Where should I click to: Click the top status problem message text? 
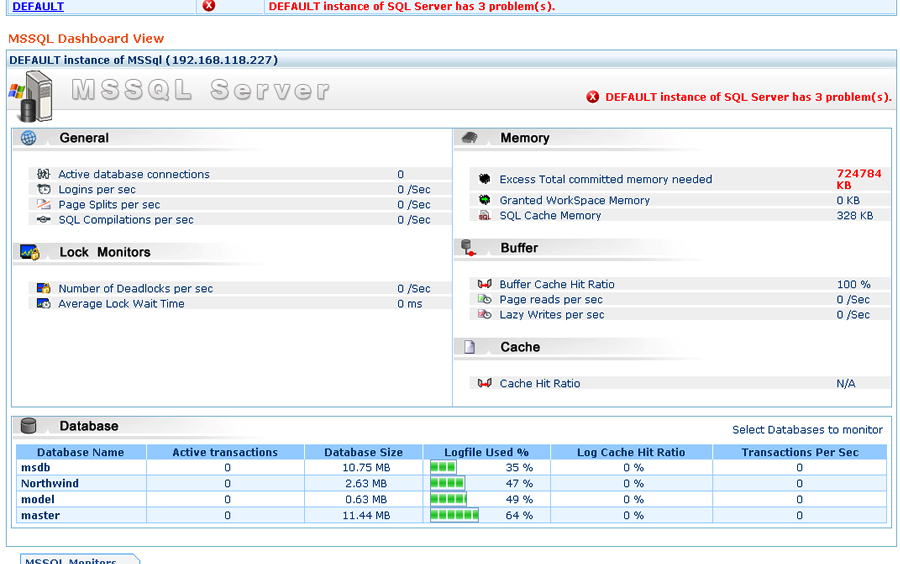point(412,6)
